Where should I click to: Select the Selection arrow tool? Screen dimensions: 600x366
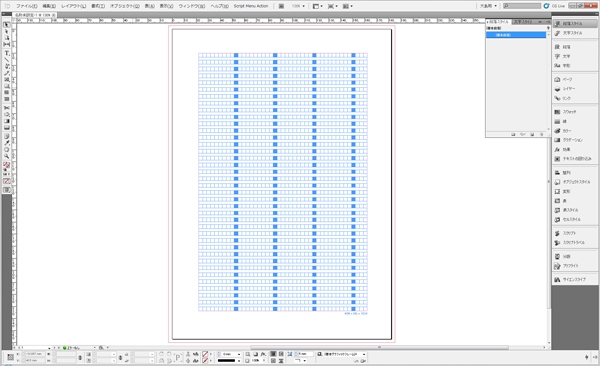(x=7, y=25)
